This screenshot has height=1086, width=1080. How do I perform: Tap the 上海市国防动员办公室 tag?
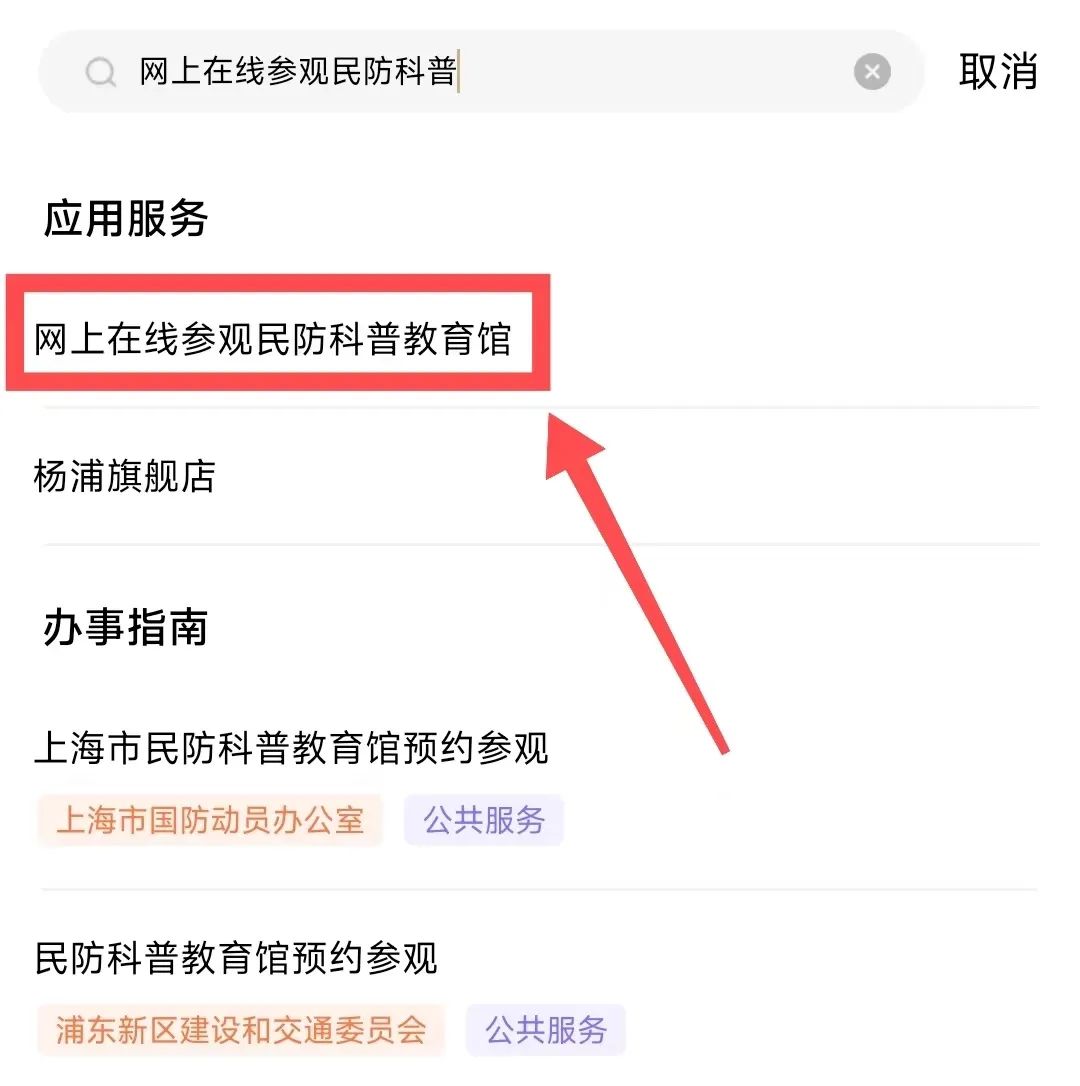[209, 821]
